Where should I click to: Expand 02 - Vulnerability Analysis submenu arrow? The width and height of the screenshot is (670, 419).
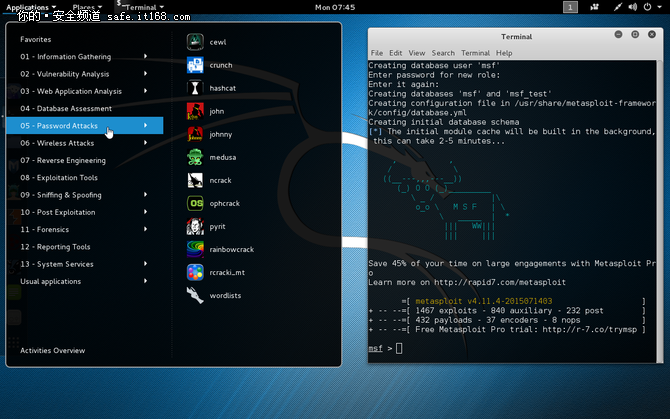pos(146,73)
